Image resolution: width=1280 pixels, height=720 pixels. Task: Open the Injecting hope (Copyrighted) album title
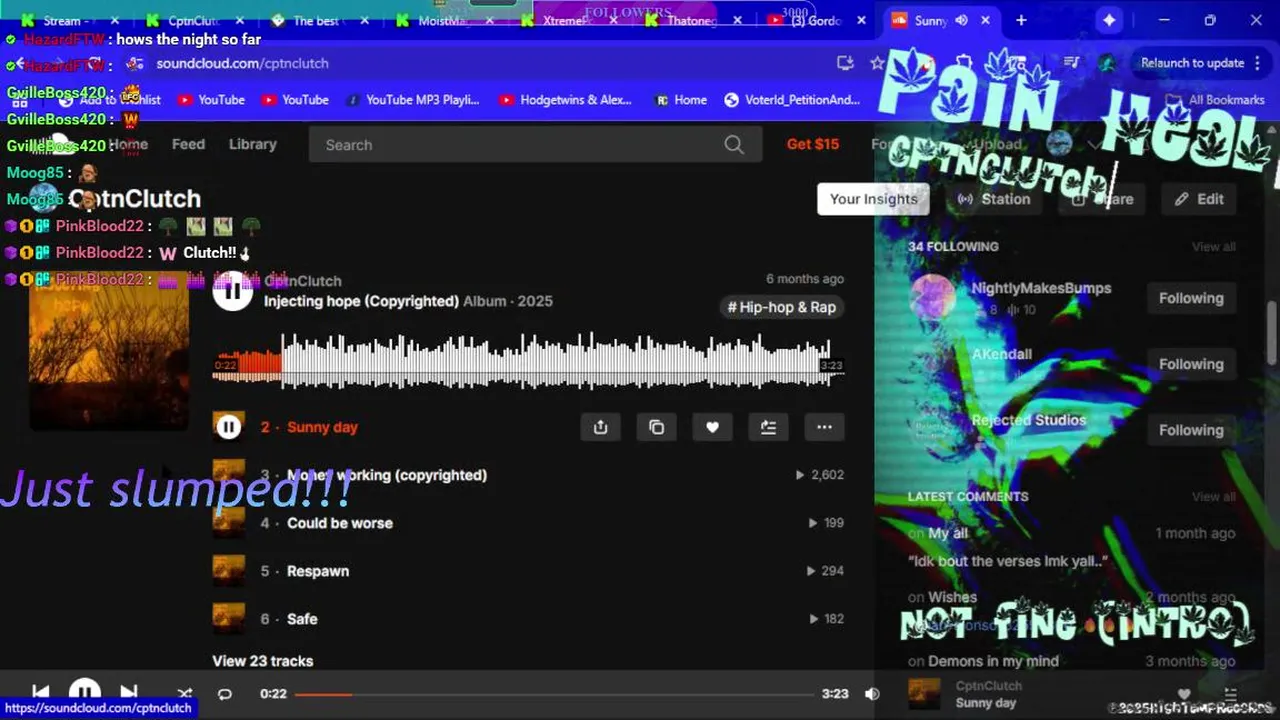361,301
